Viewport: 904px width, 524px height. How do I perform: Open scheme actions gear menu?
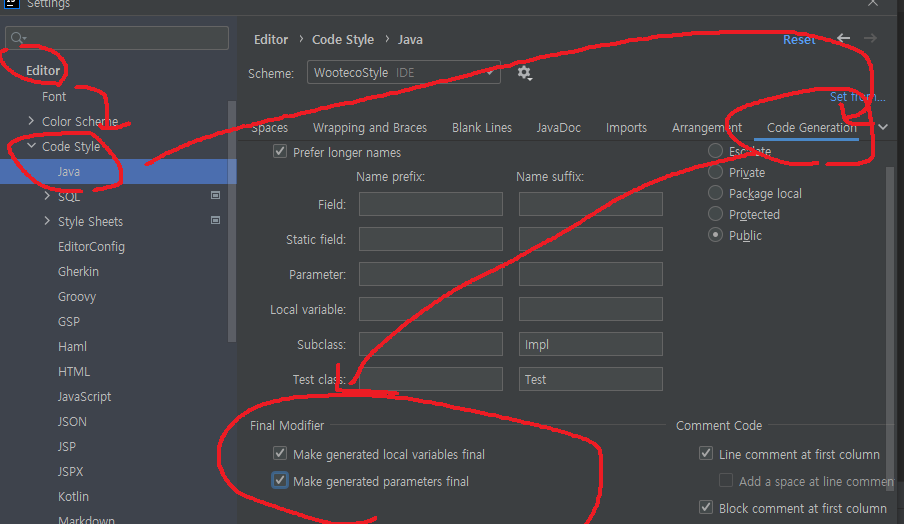pyautogui.click(x=524, y=73)
